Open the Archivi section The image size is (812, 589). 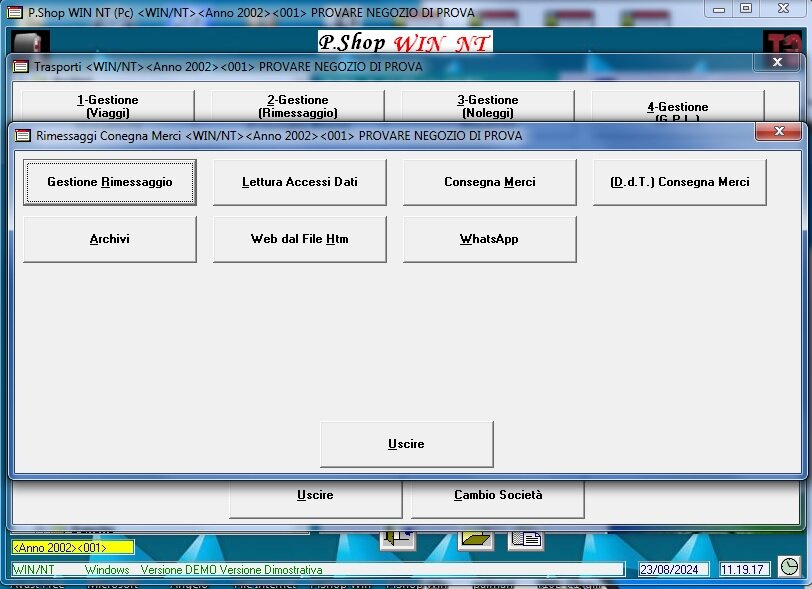tap(110, 239)
